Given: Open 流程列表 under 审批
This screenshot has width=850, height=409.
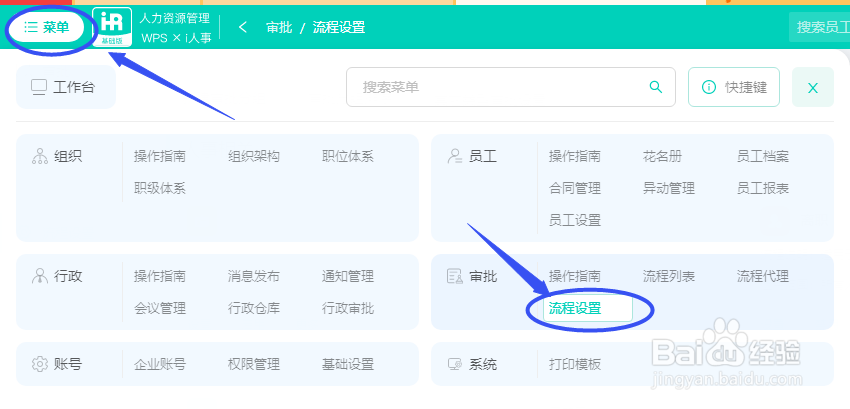Looking at the screenshot, I should 669,276.
